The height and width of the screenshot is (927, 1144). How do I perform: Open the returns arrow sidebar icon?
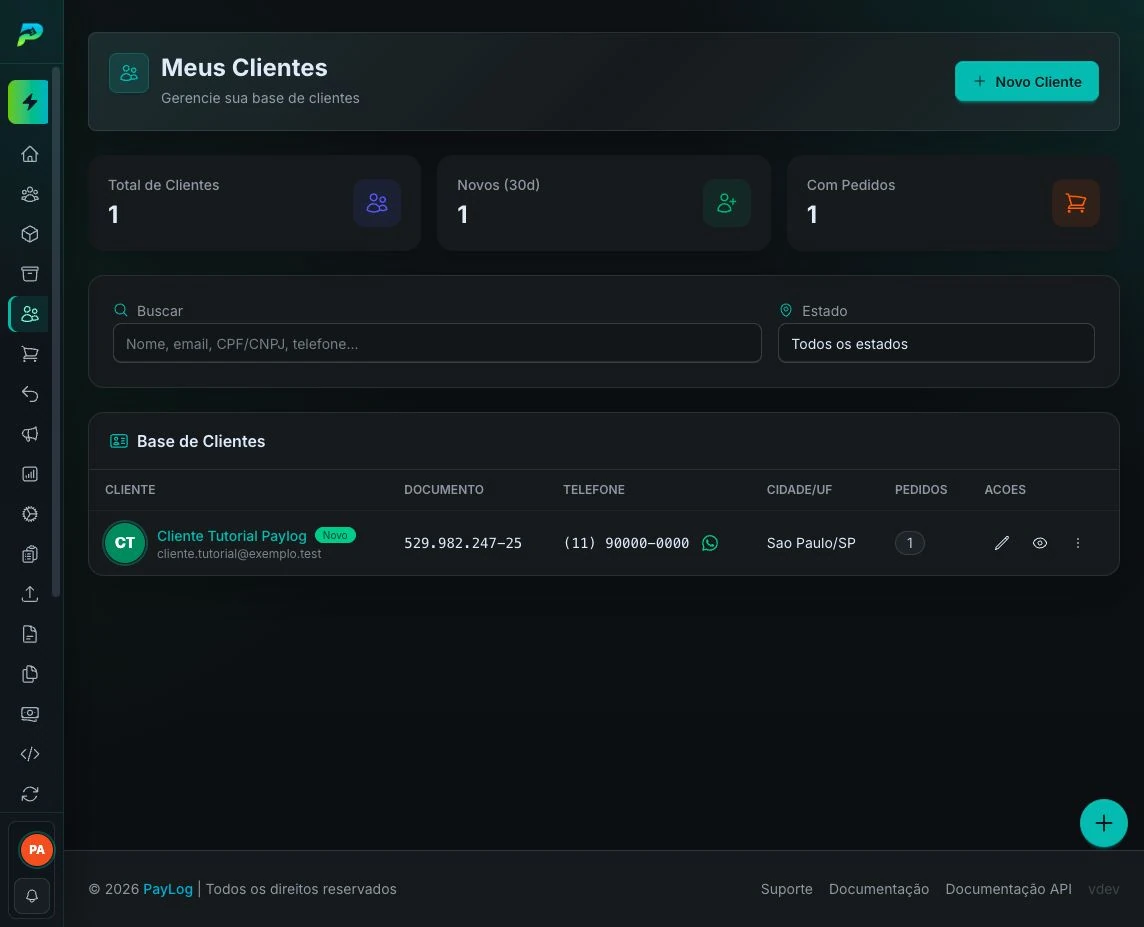30,395
